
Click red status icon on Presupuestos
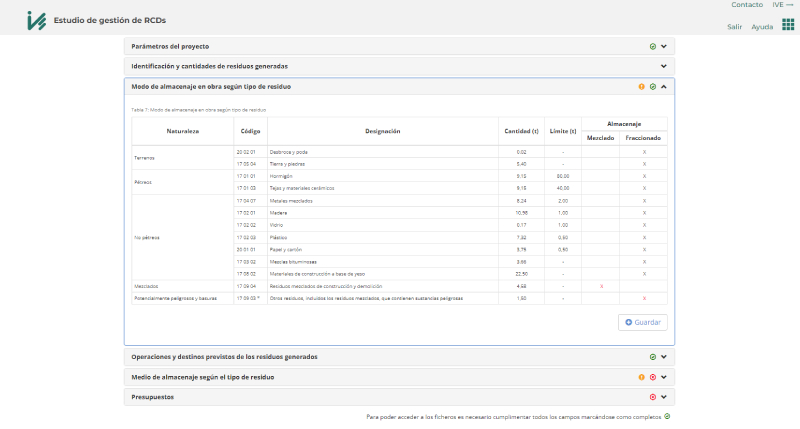(653, 397)
